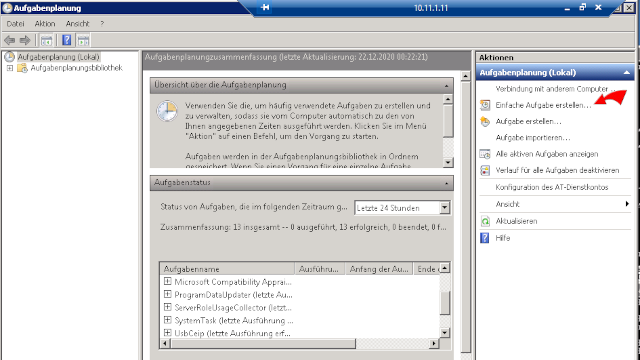Click task list vertical scrollbar up arrow
Viewport: 640px width, 360px height.
(445, 268)
